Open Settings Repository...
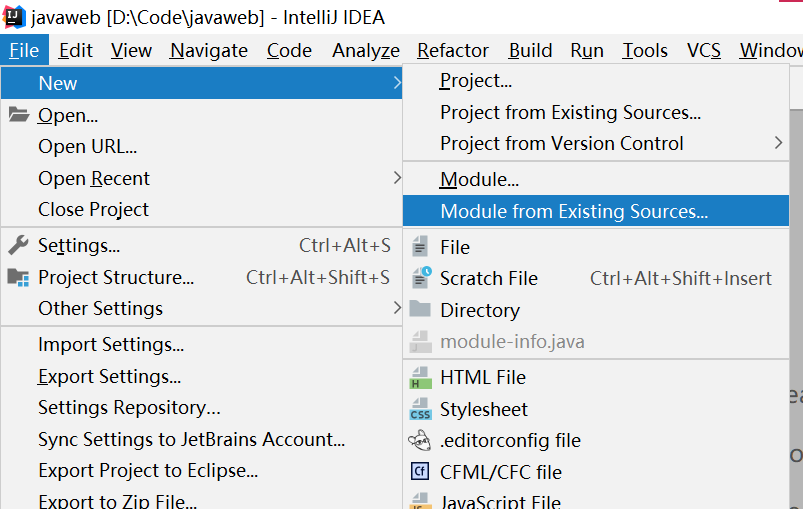Image resolution: width=803 pixels, height=509 pixels. (x=201, y=408)
